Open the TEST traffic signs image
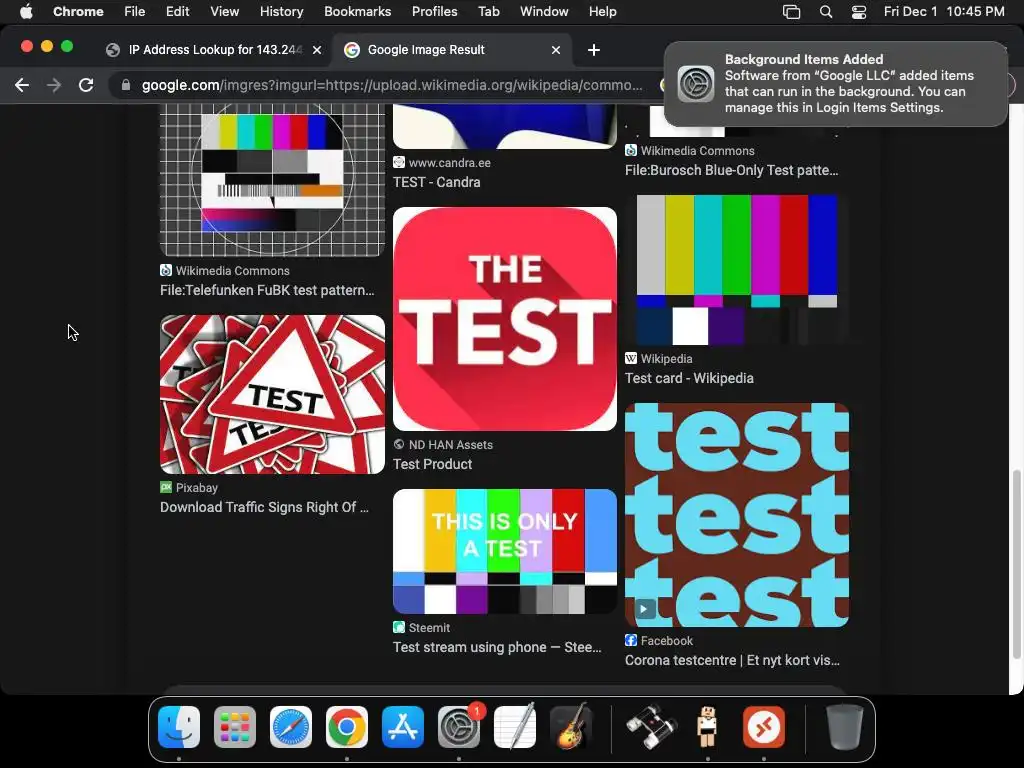 point(272,394)
